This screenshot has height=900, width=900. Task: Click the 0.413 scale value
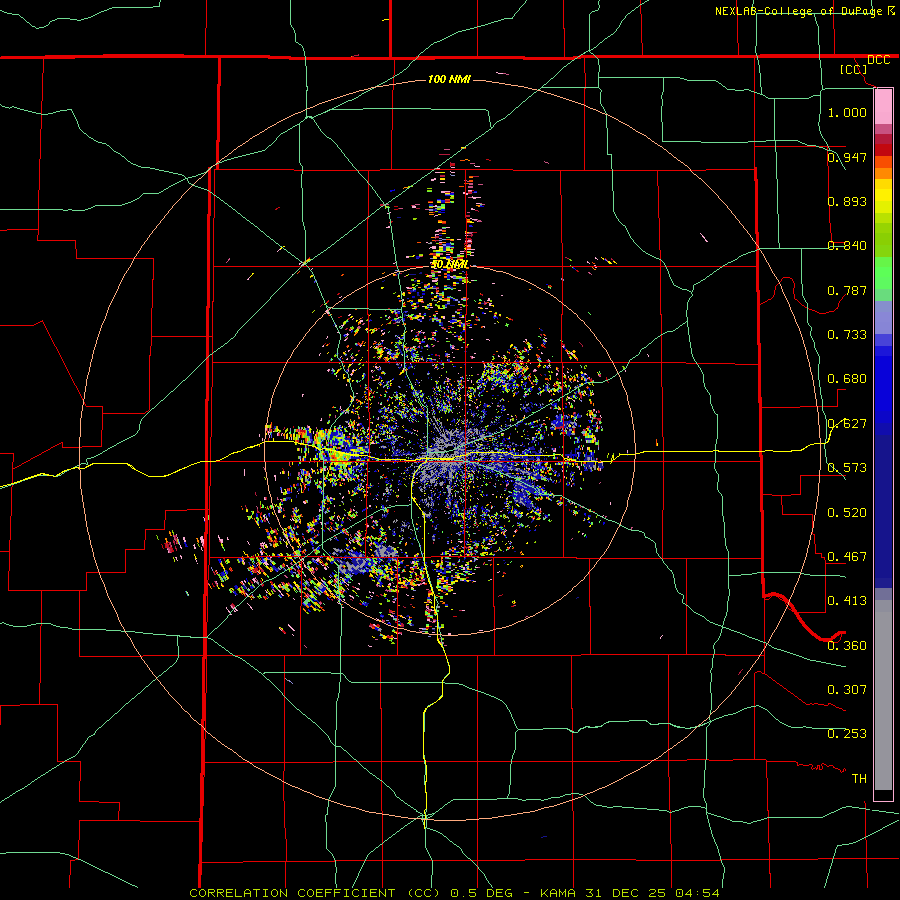click(x=847, y=601)
